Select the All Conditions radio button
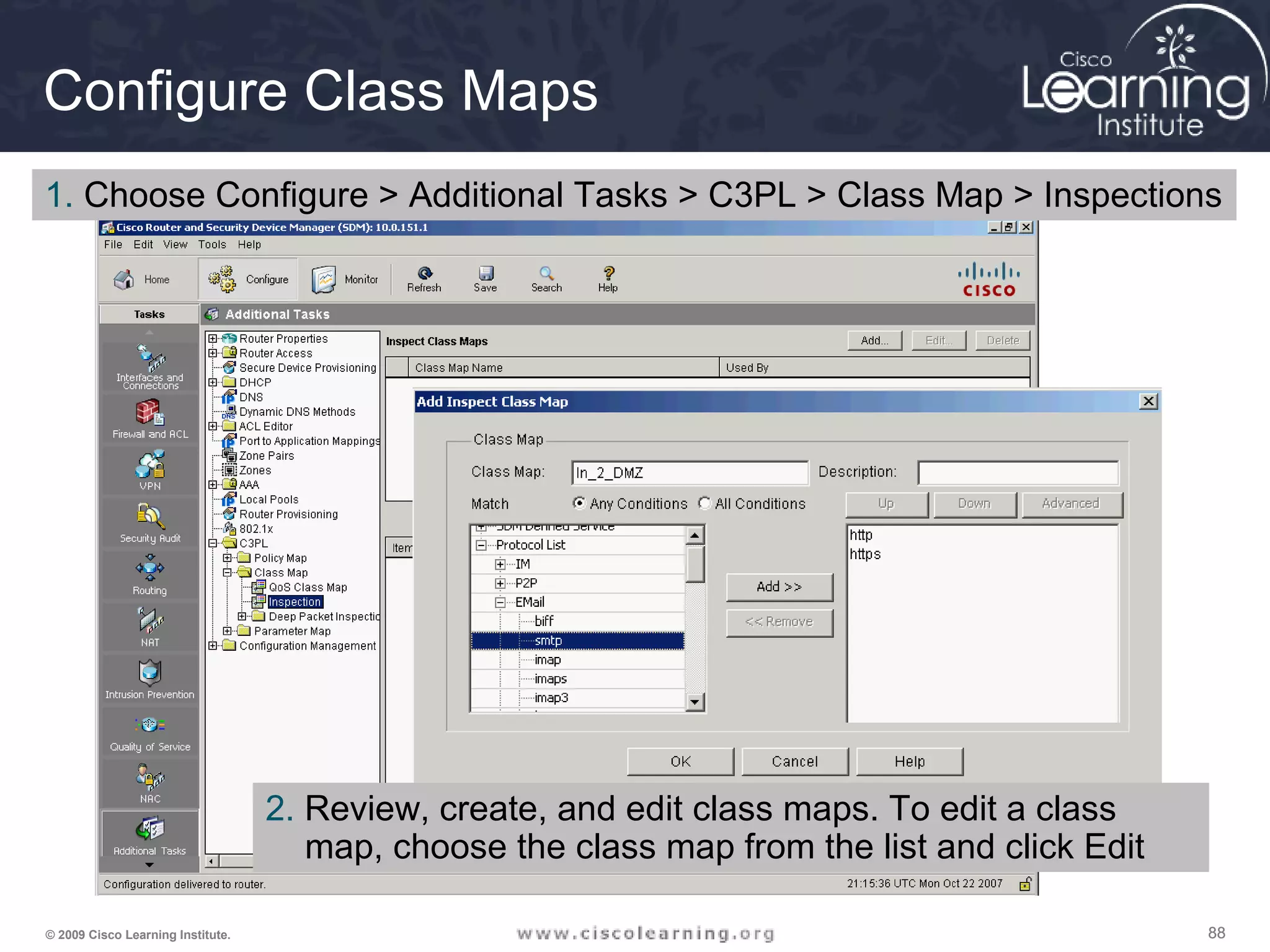This screenshot has width=1270, height=952. pyautogui.click(x=704, y=503)
